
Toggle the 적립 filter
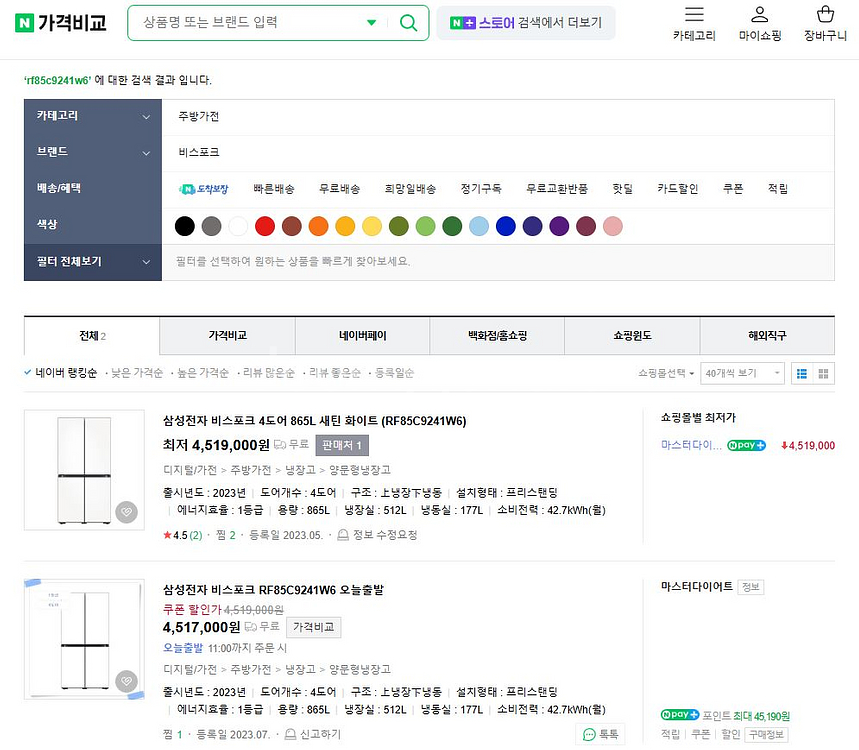click(777, 189)
